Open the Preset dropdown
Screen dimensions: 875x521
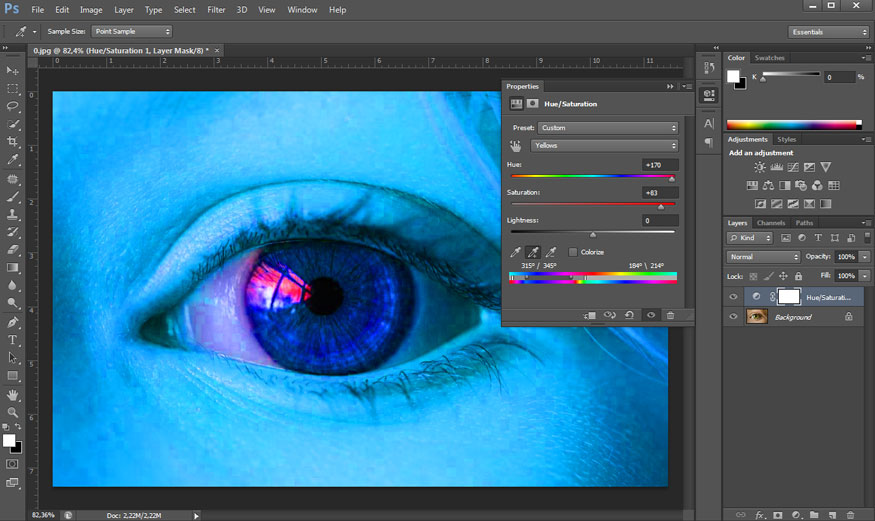click(x=608, y=128)
